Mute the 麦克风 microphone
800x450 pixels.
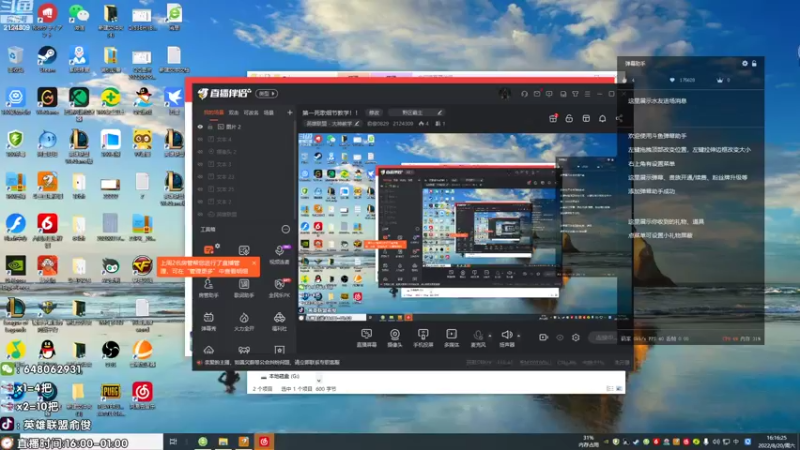pyautogui.click(x=478, y=338)
